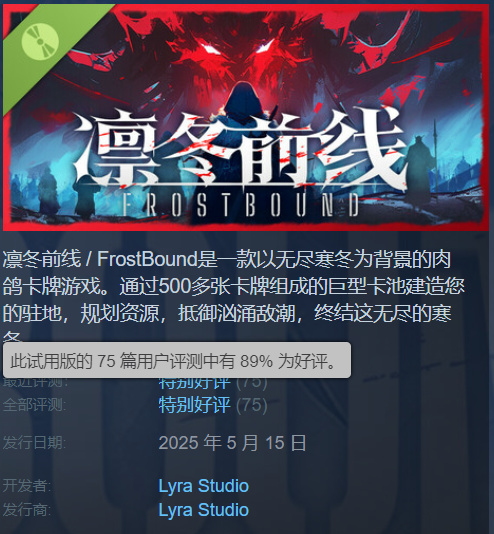494x534 pixels.
Task: Open the developer Lyra Studio link
Action: coord(204,486)
